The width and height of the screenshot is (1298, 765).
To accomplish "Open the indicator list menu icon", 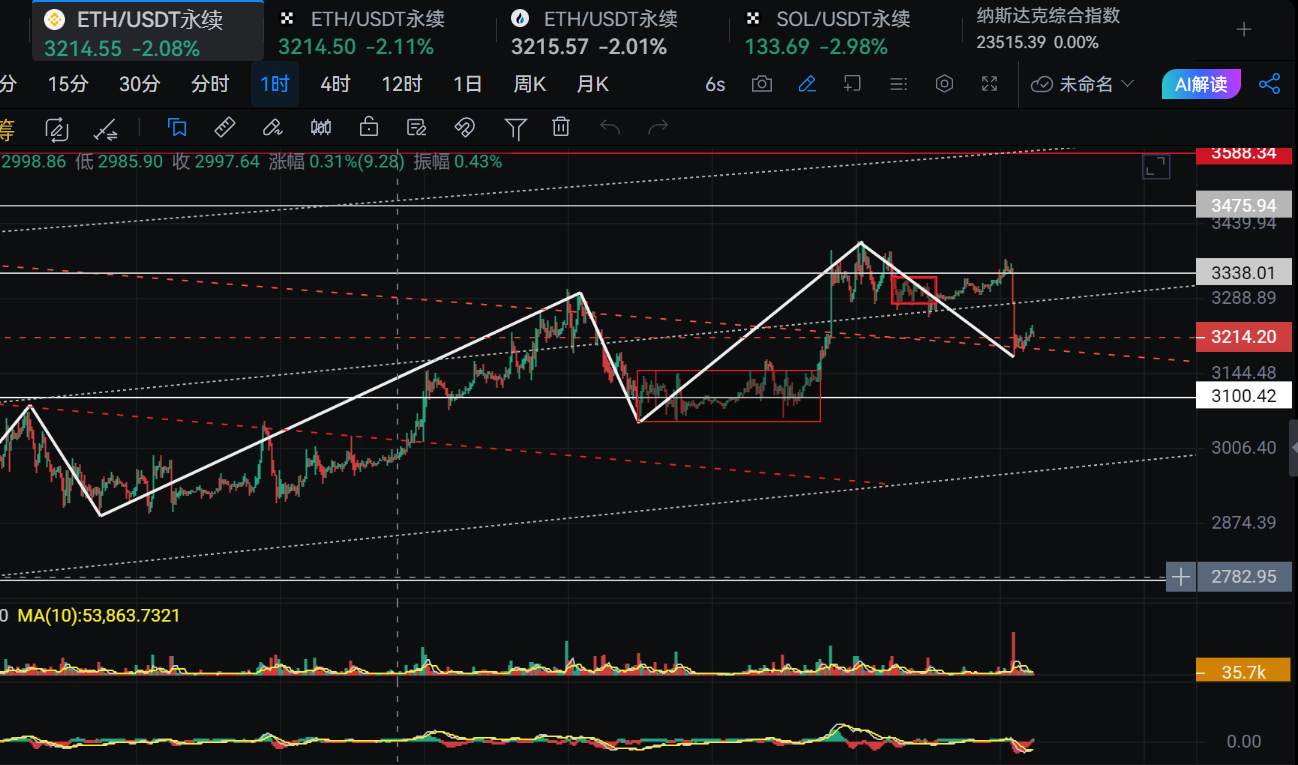I will point(898,84).
